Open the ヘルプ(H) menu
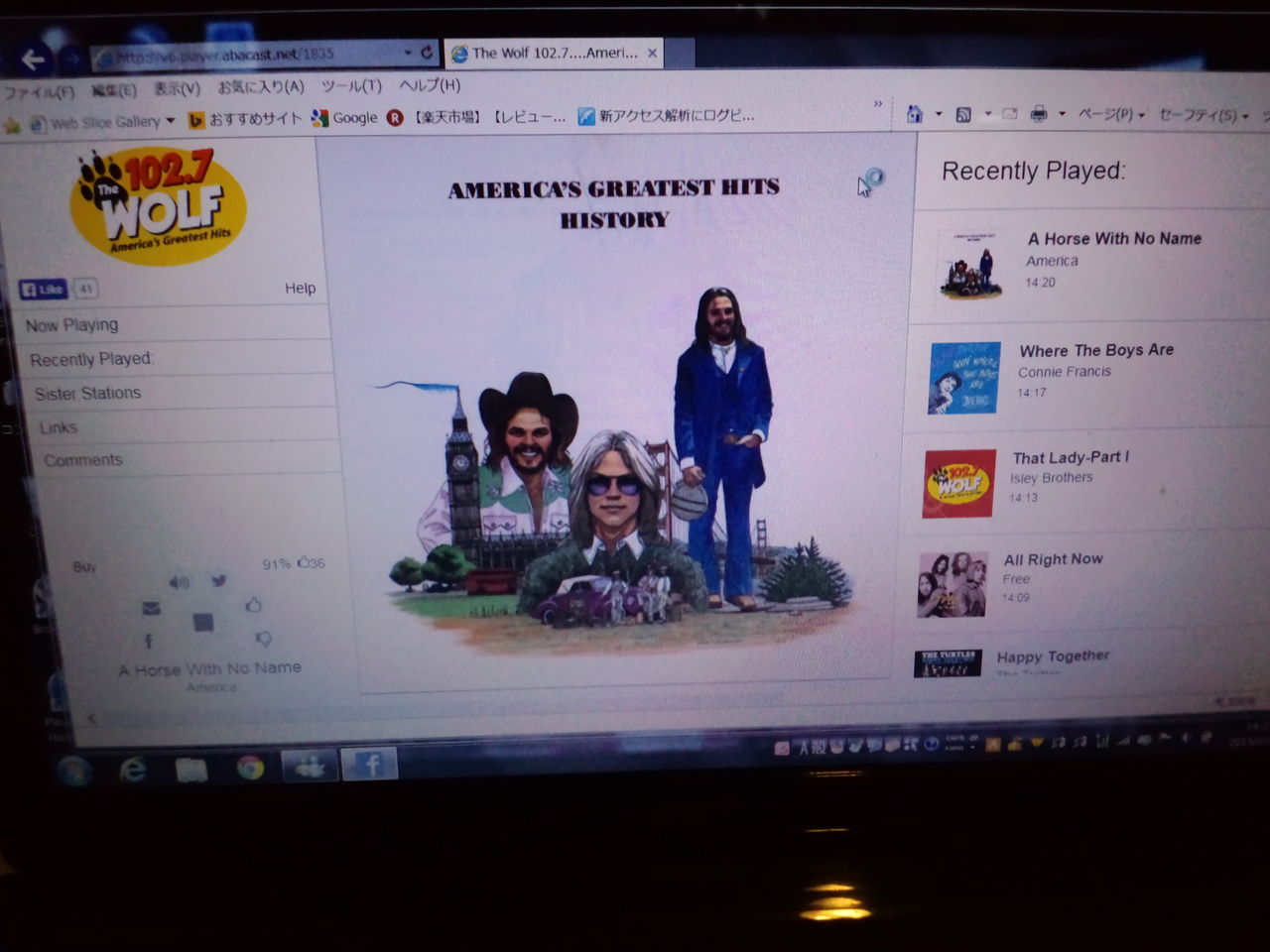1270x952 pixels. [x=430, y=85]
